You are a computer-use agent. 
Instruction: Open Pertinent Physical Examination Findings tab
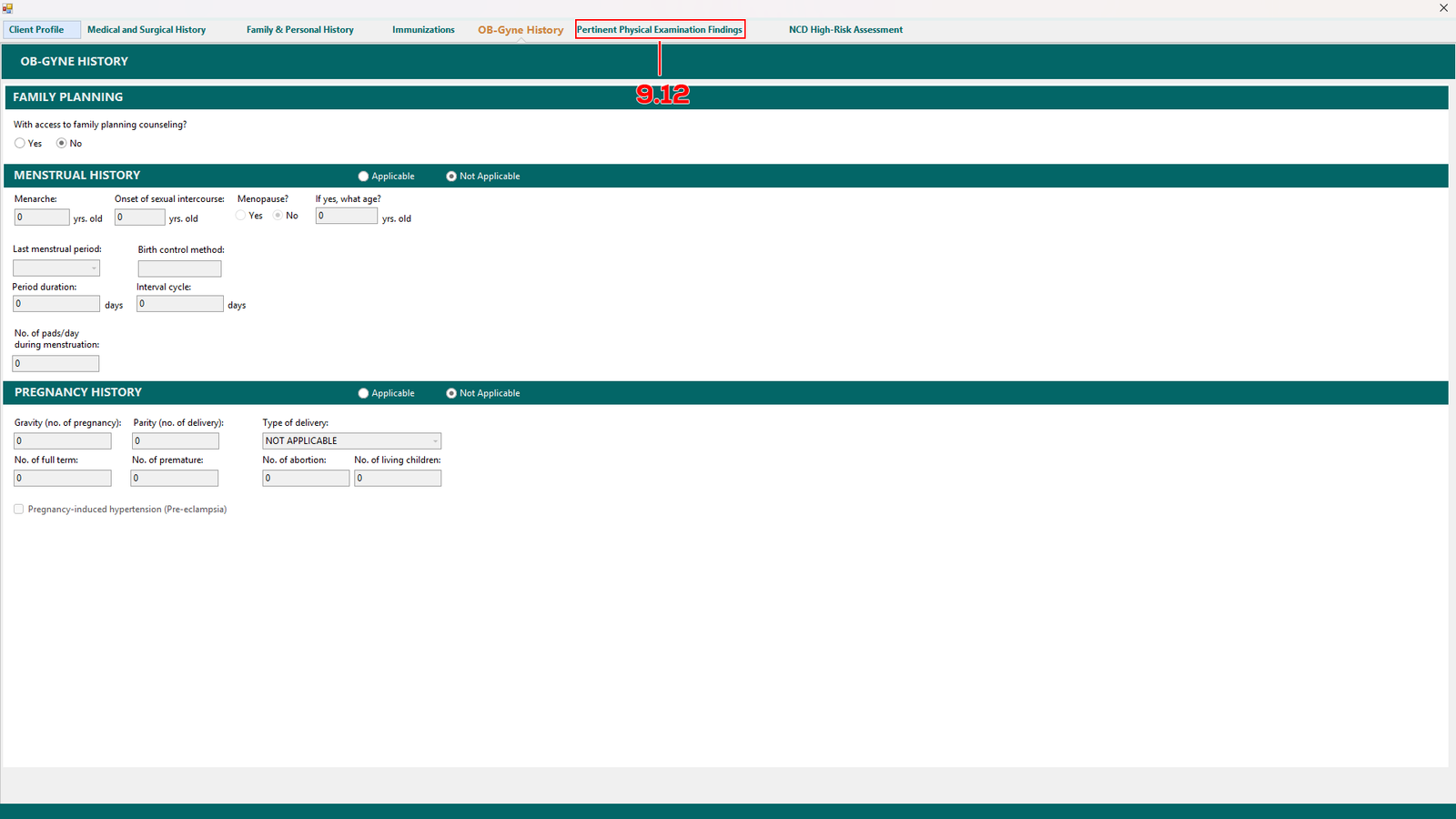660,30
